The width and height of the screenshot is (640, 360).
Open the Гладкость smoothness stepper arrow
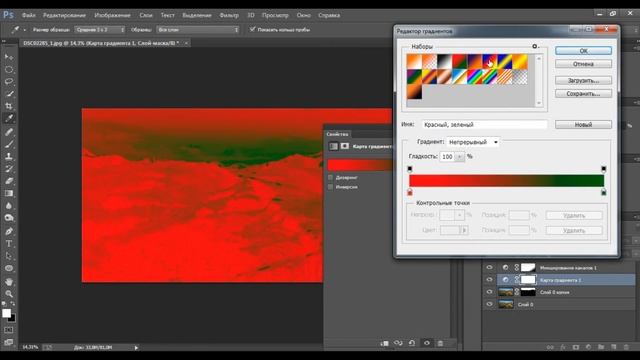point(460,157)
